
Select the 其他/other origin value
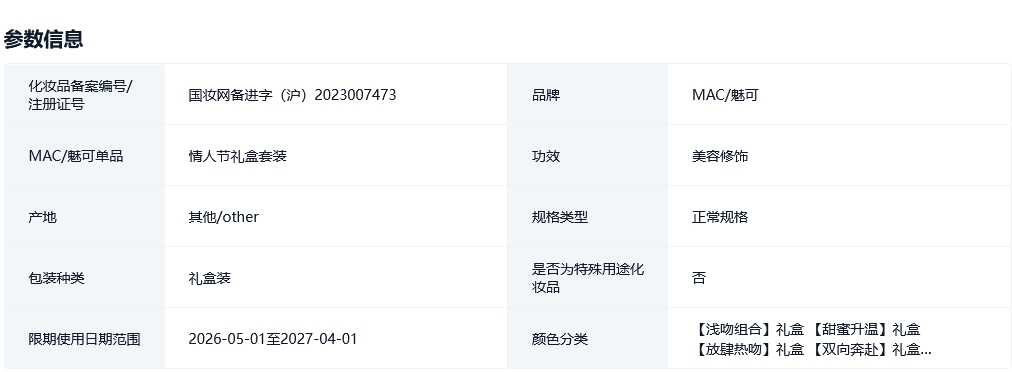[x=223, y=217]
